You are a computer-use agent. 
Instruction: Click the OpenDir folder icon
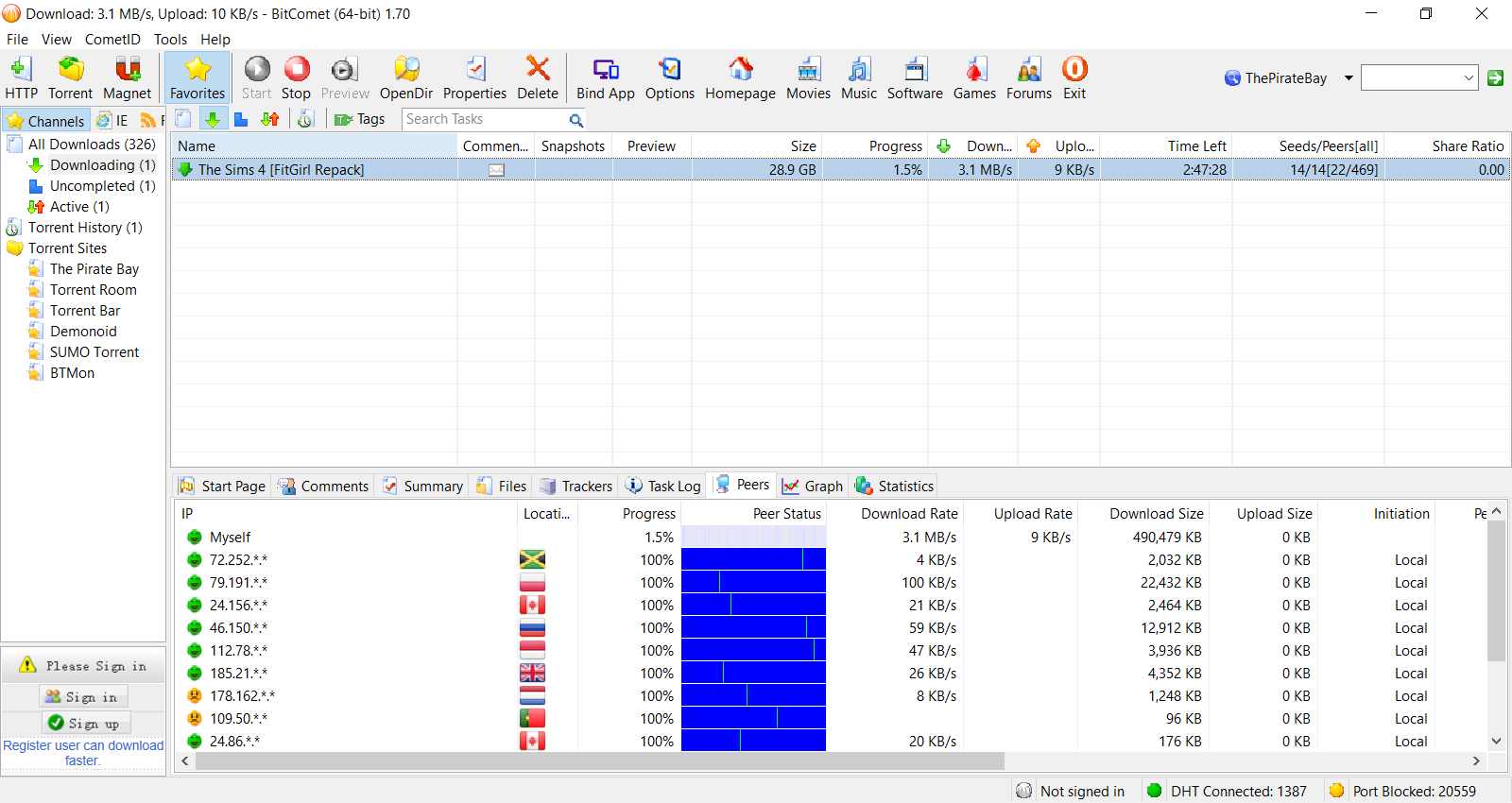tap(405, 77)
